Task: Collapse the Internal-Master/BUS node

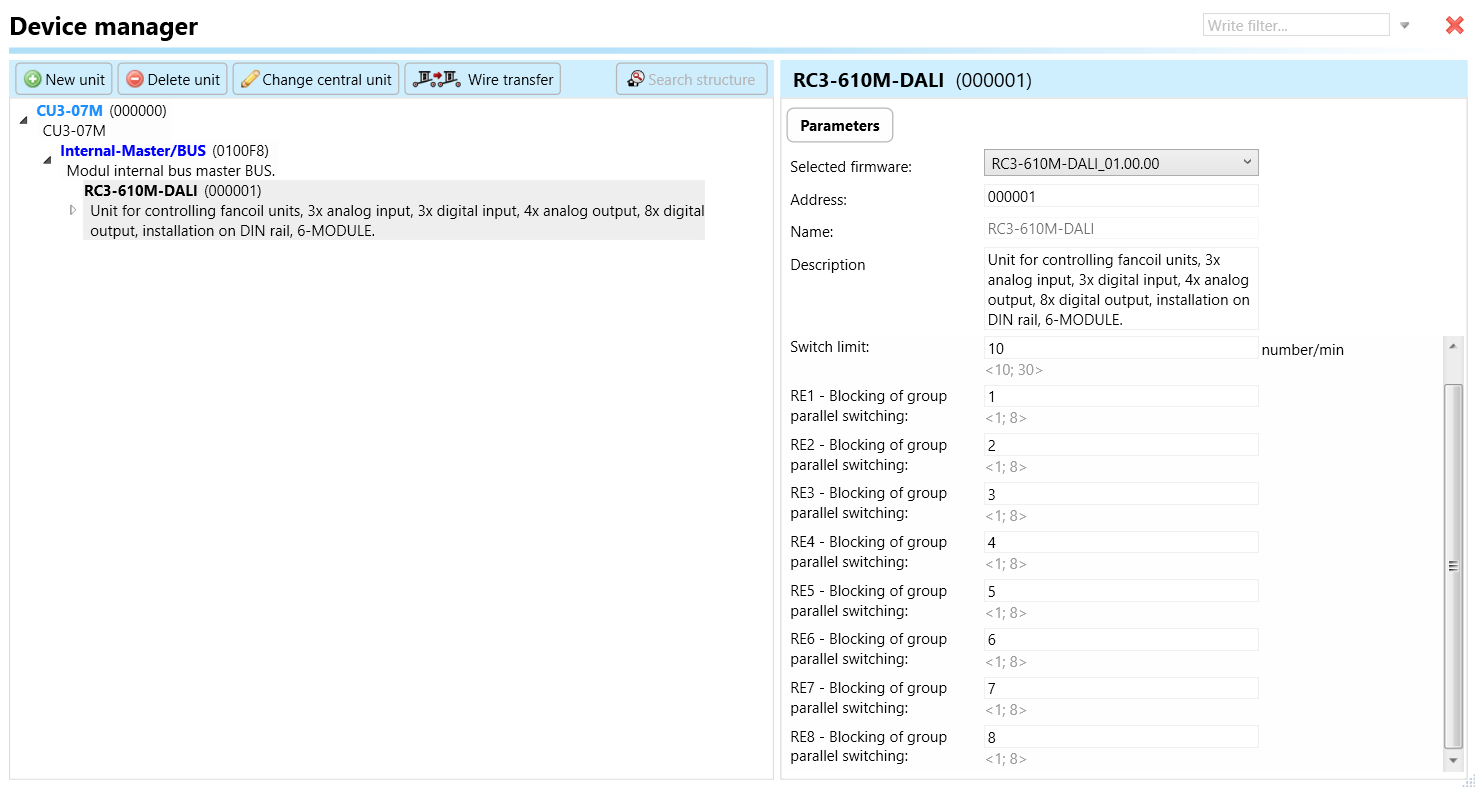Action: coord(48,160)
